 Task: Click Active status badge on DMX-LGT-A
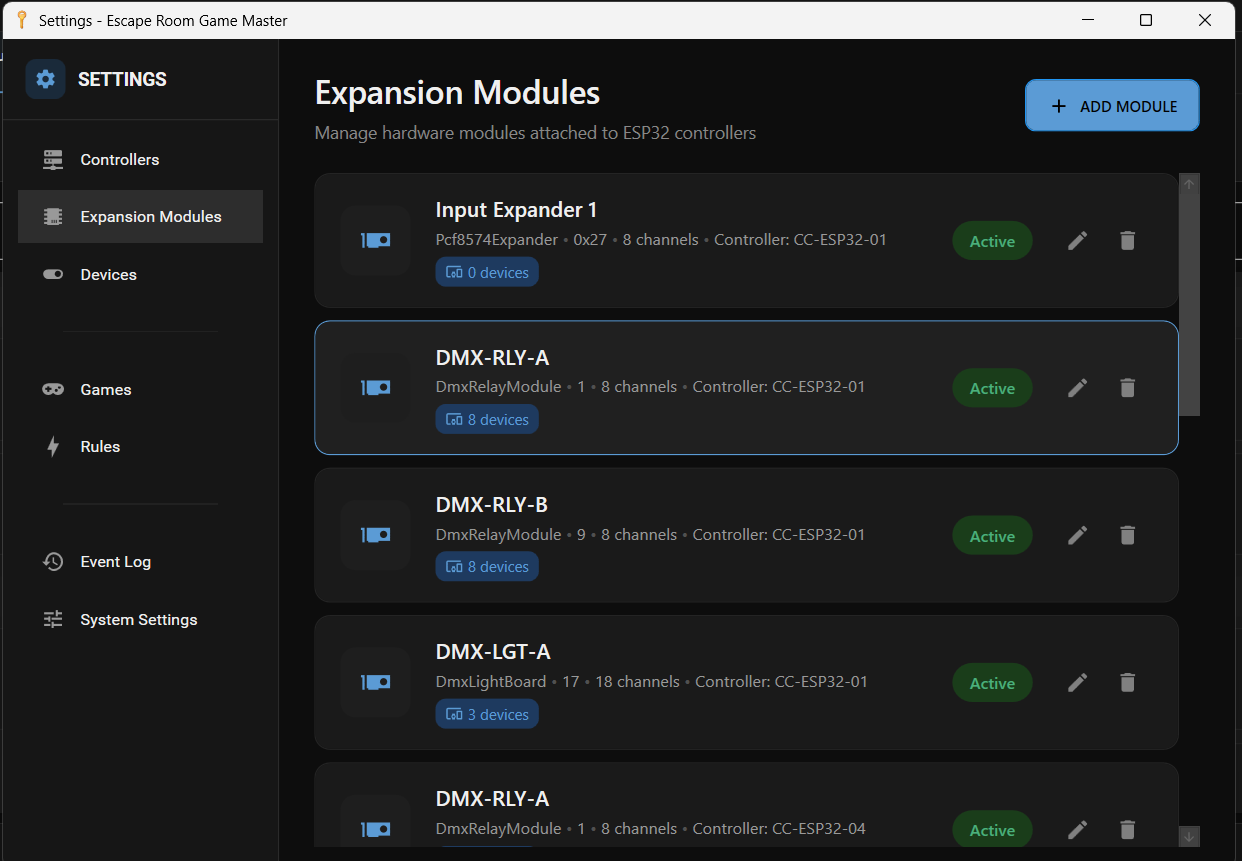[992, 683]
